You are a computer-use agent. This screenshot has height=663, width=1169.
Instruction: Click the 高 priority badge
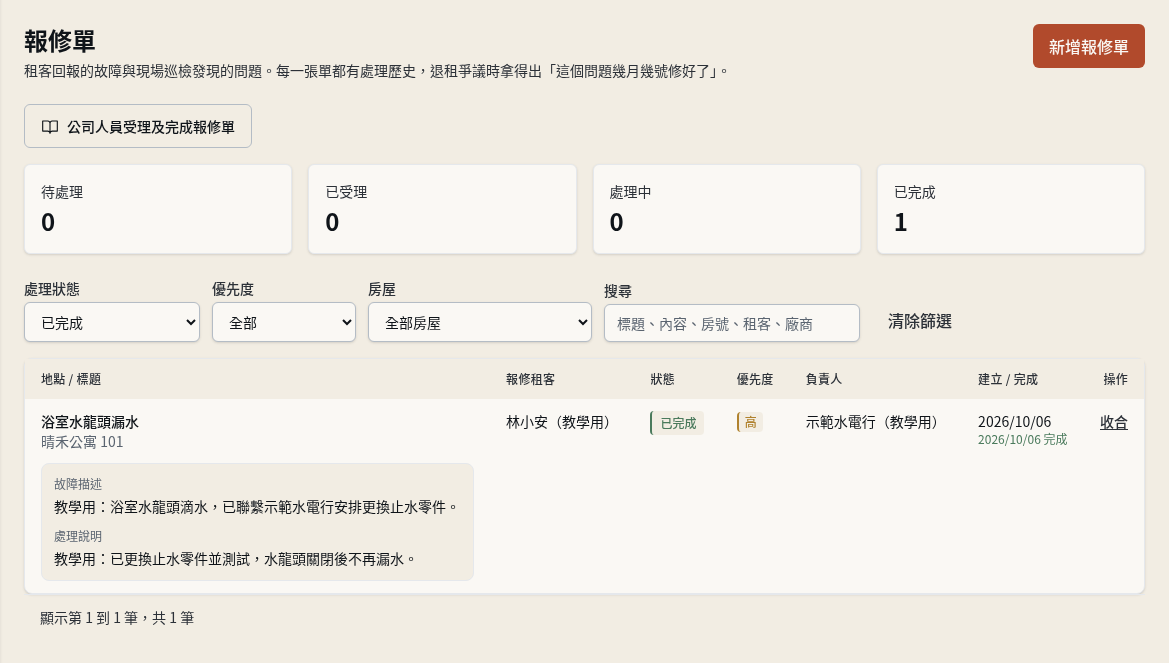[749, 422]
